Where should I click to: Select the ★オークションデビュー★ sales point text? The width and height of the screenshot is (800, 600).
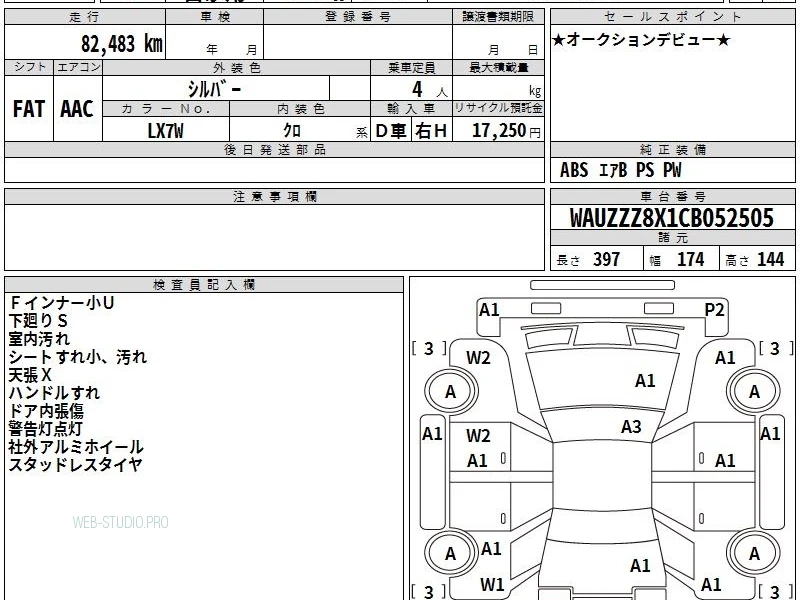[641, 40]
